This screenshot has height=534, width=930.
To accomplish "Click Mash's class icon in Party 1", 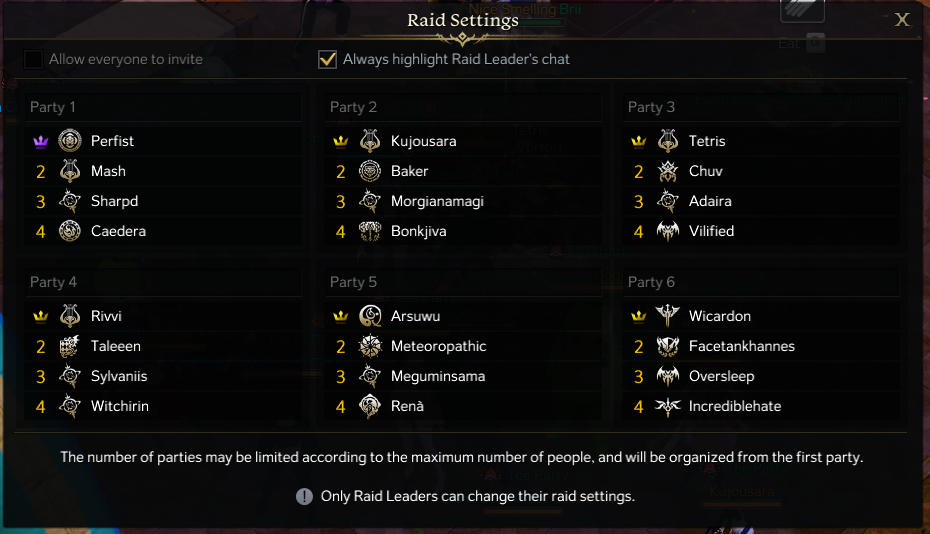I will (70, 171).
